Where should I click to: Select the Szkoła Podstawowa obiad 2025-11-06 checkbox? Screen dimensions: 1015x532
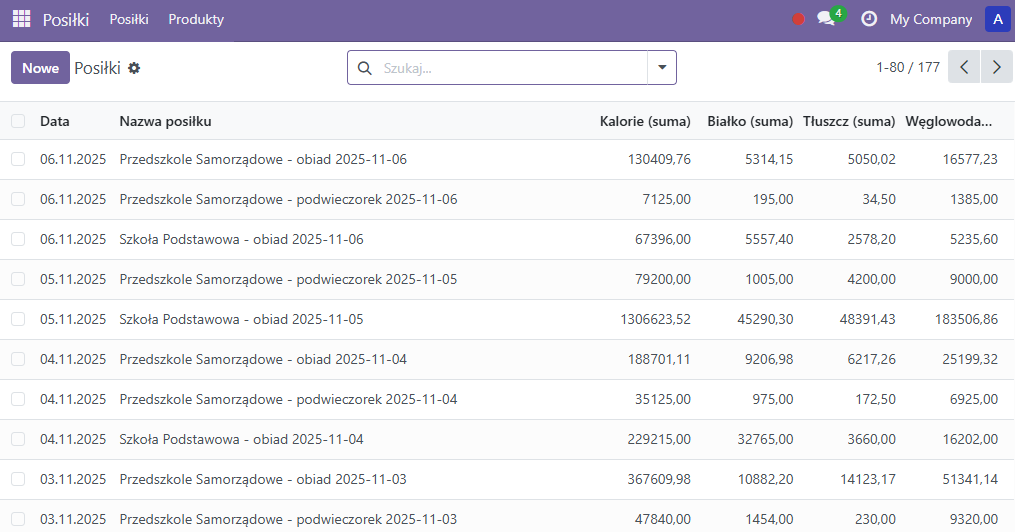coord(18,239)
